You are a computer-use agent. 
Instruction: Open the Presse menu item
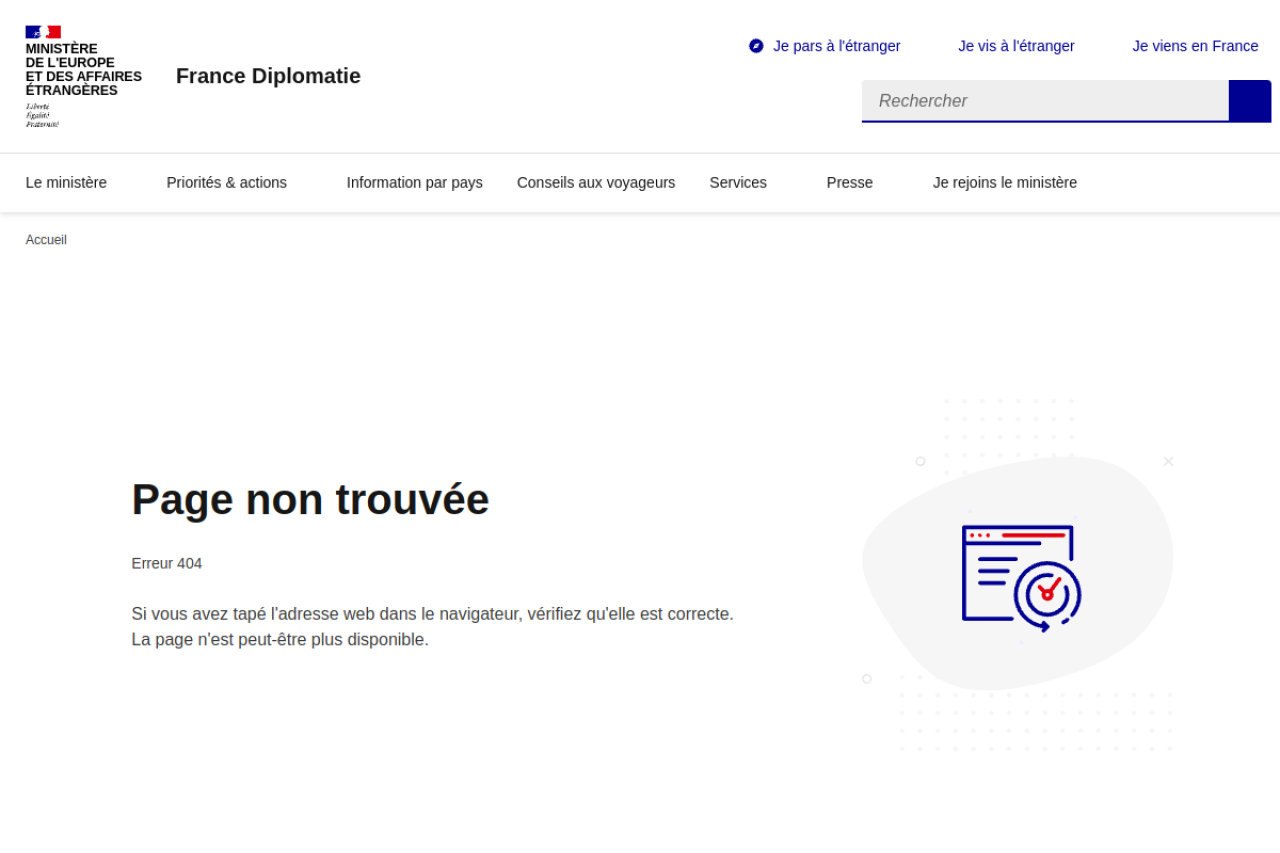pos(849,182)
